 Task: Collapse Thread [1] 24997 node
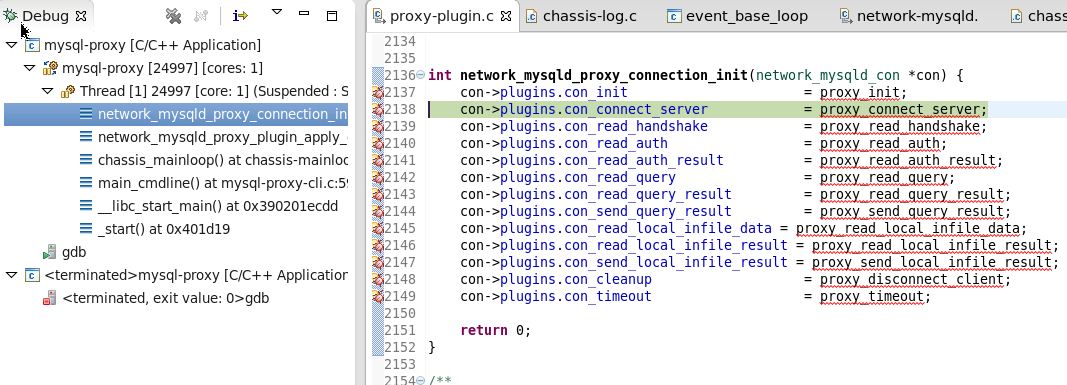coord(47,90)
